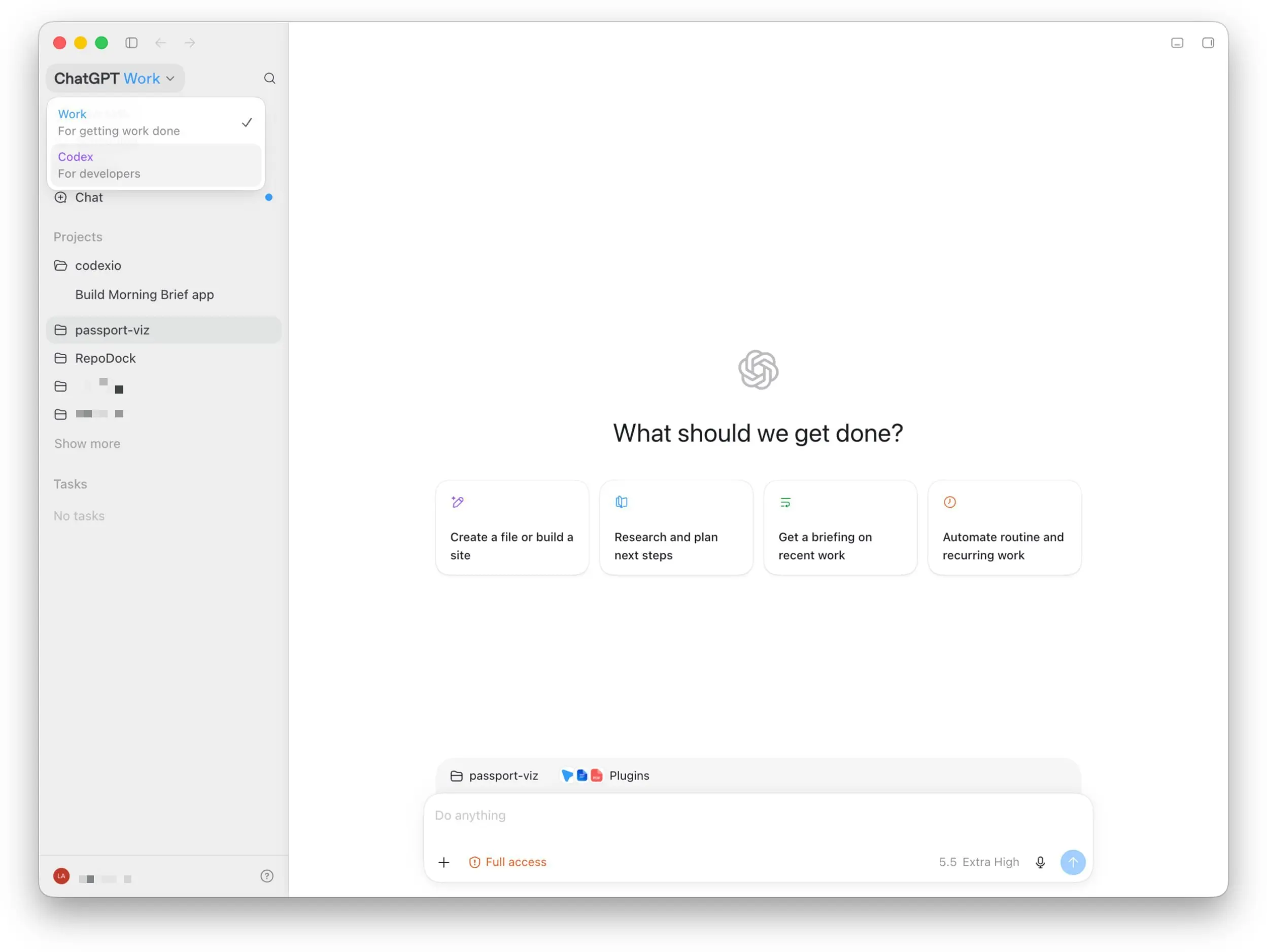Open the Full access permissions menu

(x=507, y=862)
